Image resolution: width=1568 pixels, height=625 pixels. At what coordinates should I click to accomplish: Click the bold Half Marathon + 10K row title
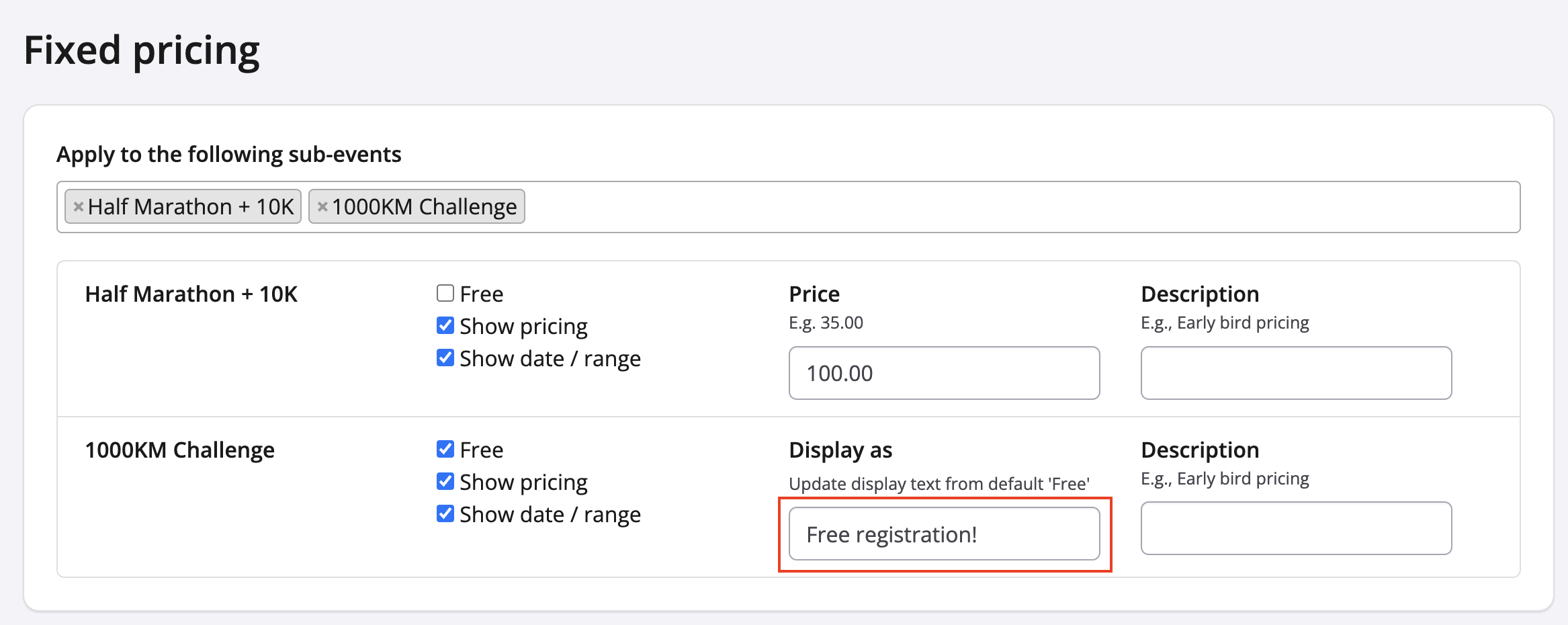pos(191,294)
